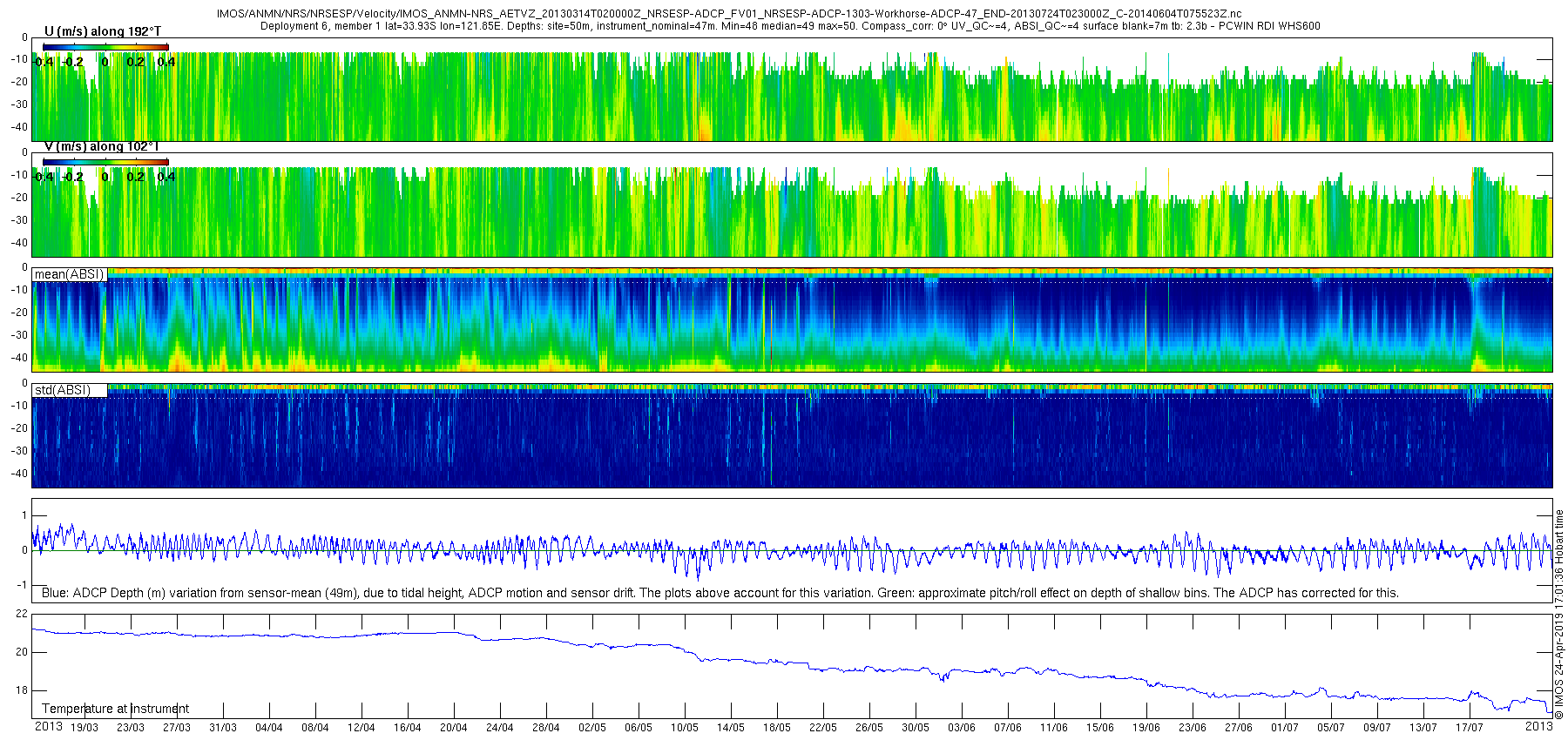
Task: Click the -20 depth tick of the mean(ABSI) panel
Action: pyautogui.click(x=19, y=313)
